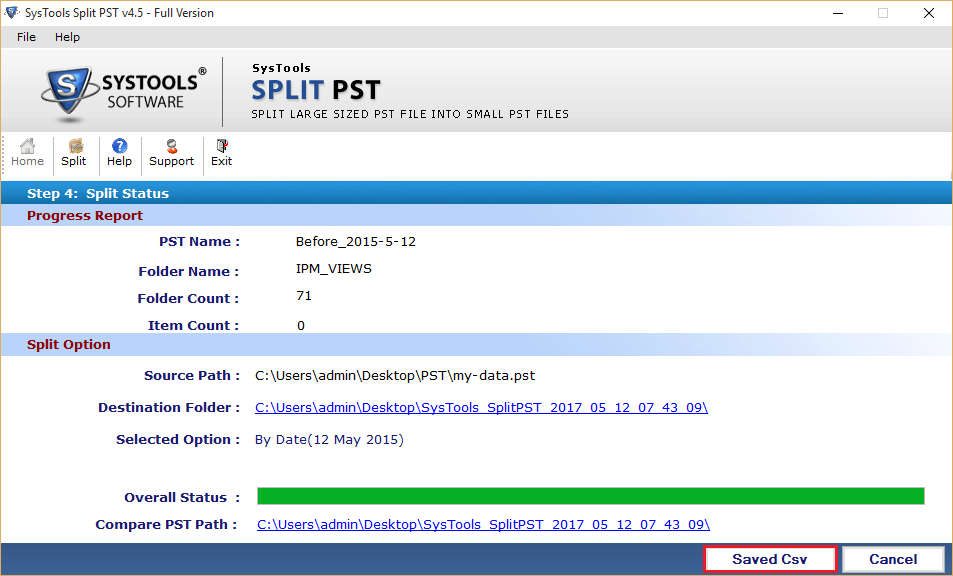Select the PST name Before_2015-5-12
953x576 pixels.
point(356,242)
